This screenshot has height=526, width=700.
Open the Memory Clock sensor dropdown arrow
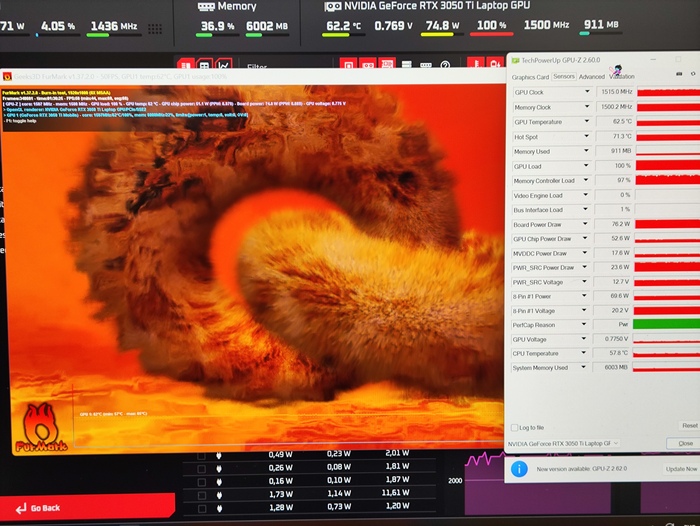click(587, 107)
